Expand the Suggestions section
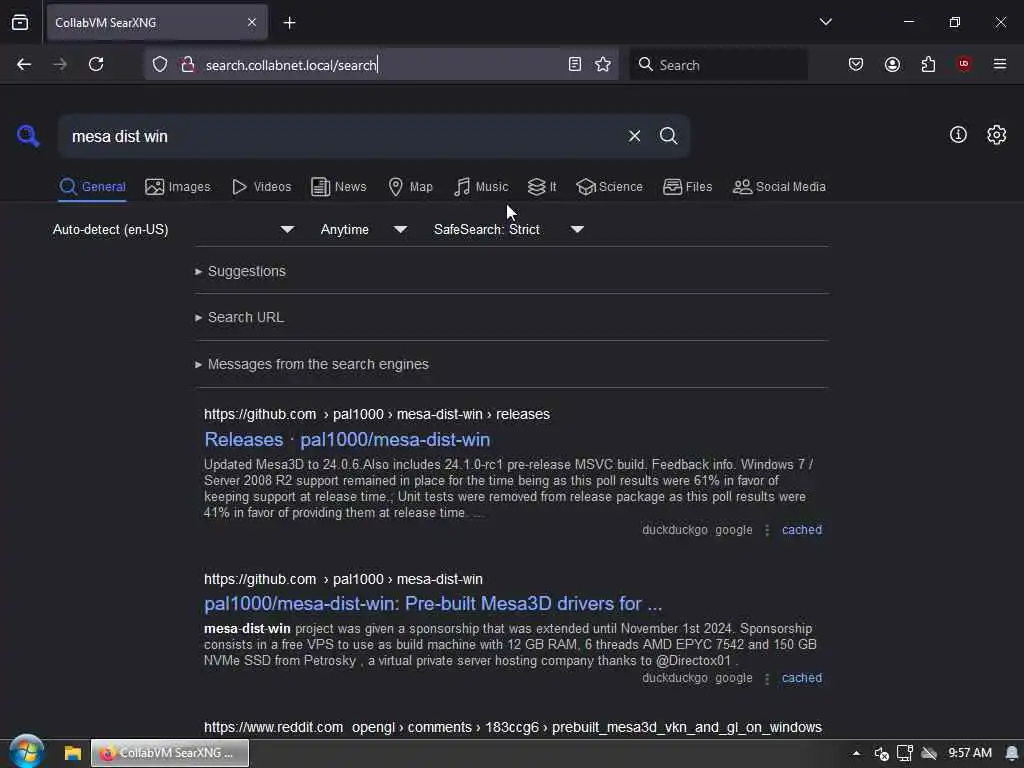This screenshot has height=768, width=1024. tap(240, 271)
